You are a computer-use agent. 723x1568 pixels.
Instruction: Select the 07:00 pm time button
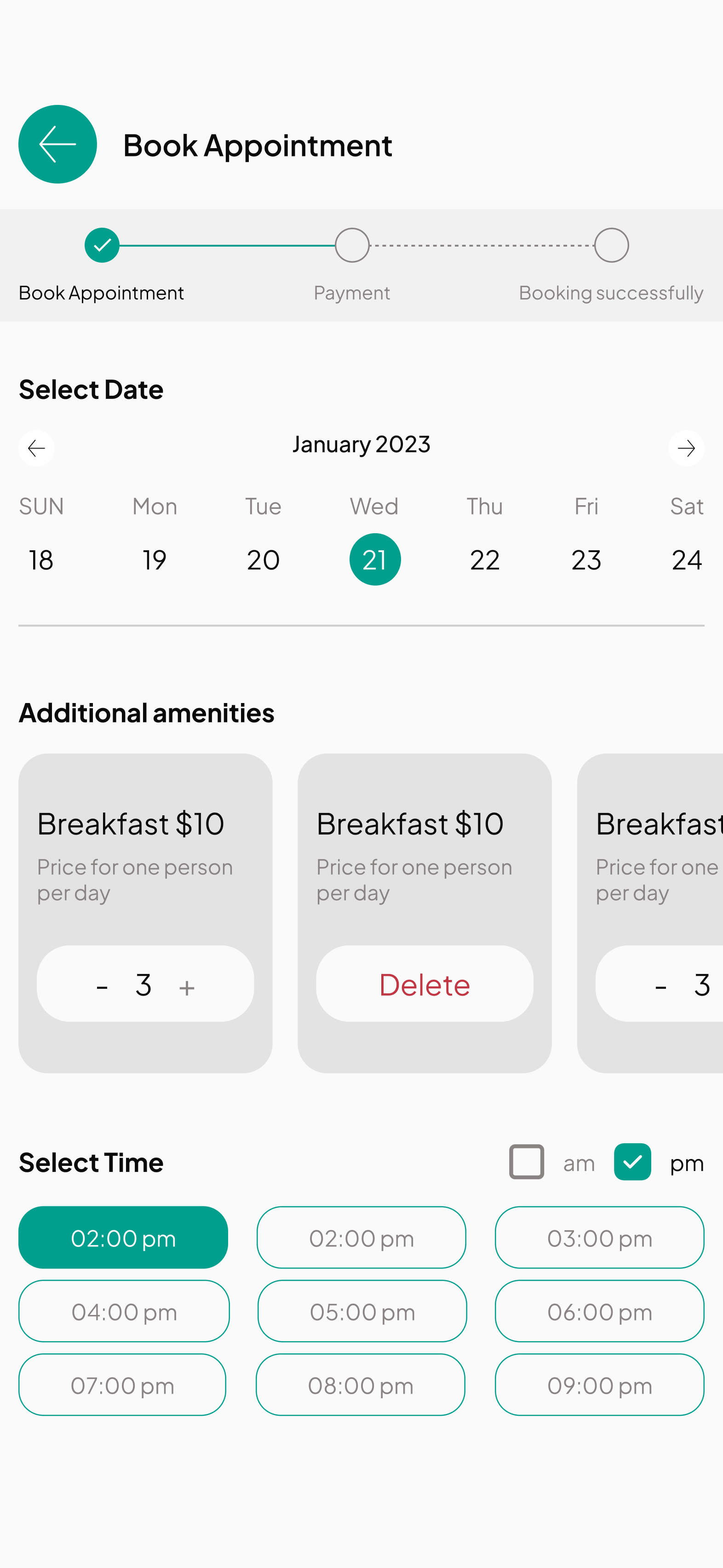pyautogui.click(x=122, y=1385)
